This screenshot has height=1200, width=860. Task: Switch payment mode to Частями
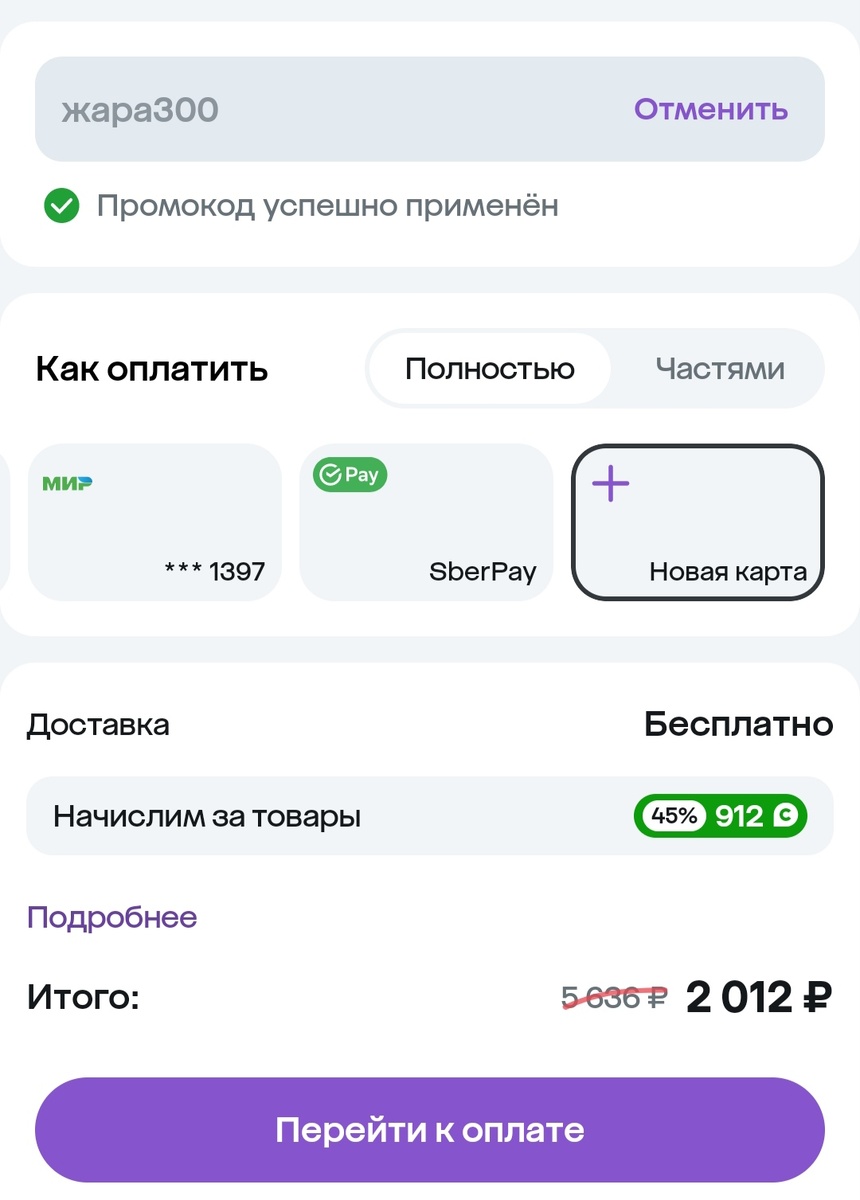(719, 368)
